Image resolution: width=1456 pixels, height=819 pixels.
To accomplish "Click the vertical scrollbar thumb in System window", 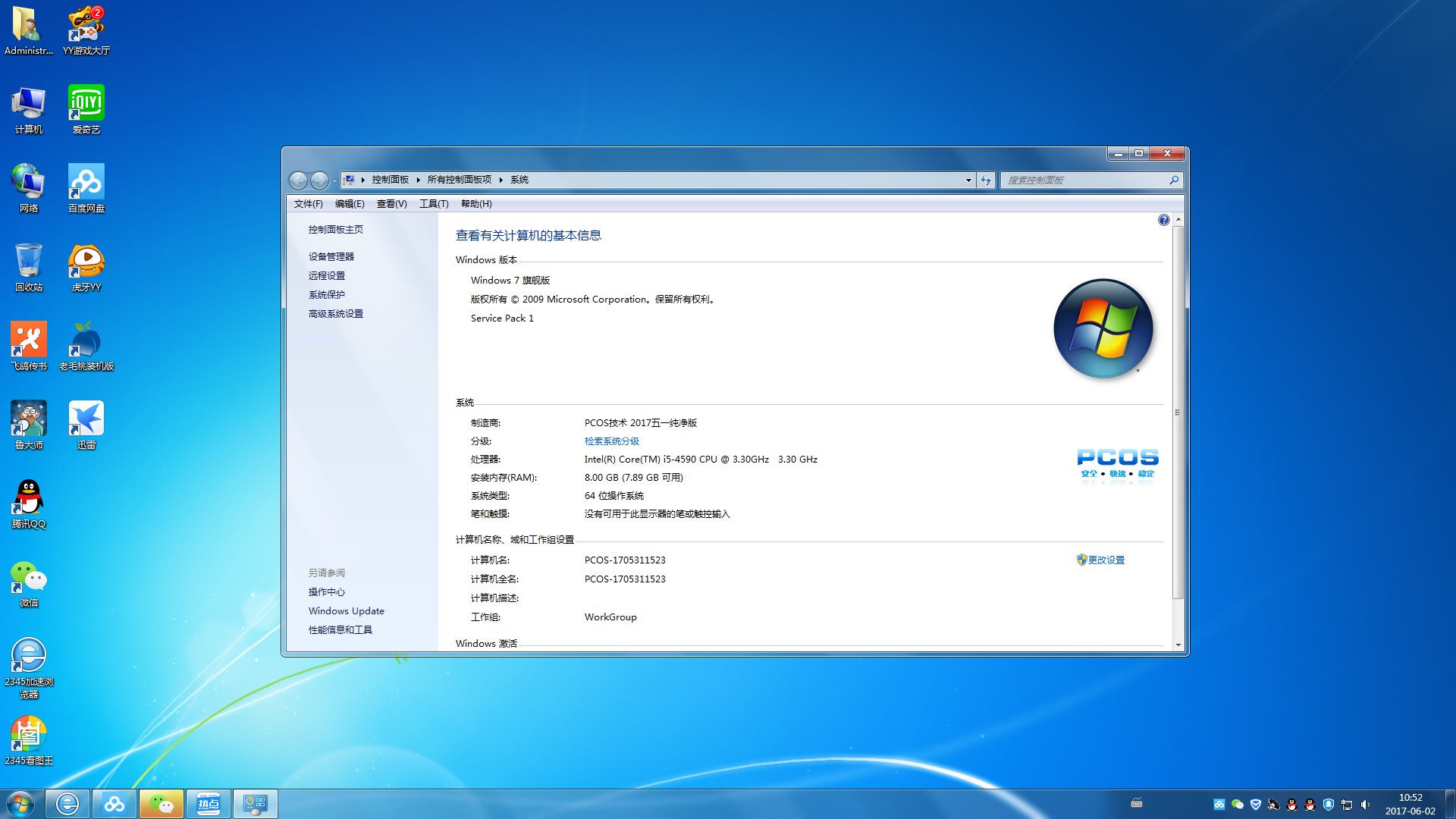I will click(1178, 413).
